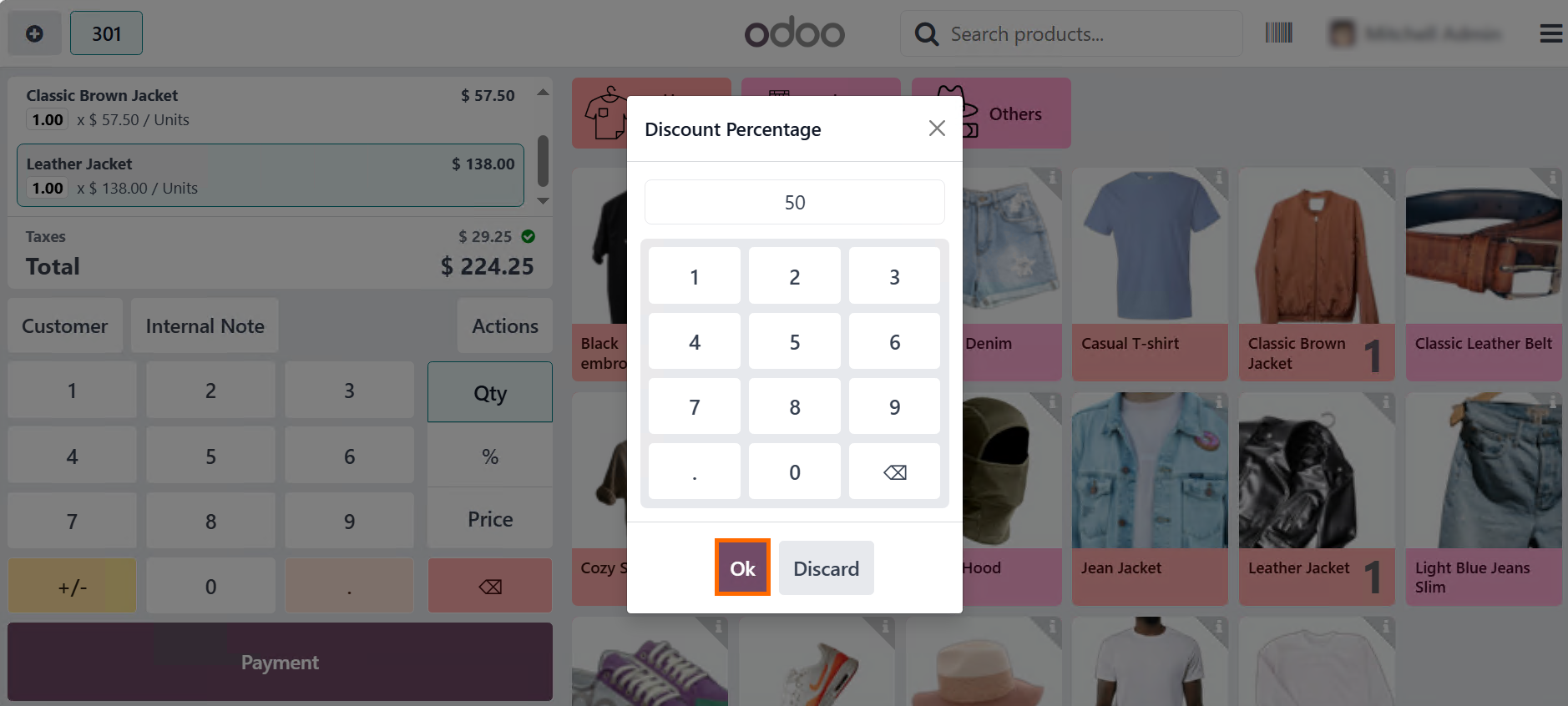
Task: Click the plus icon to add new order
Action: tap(34, 33)
